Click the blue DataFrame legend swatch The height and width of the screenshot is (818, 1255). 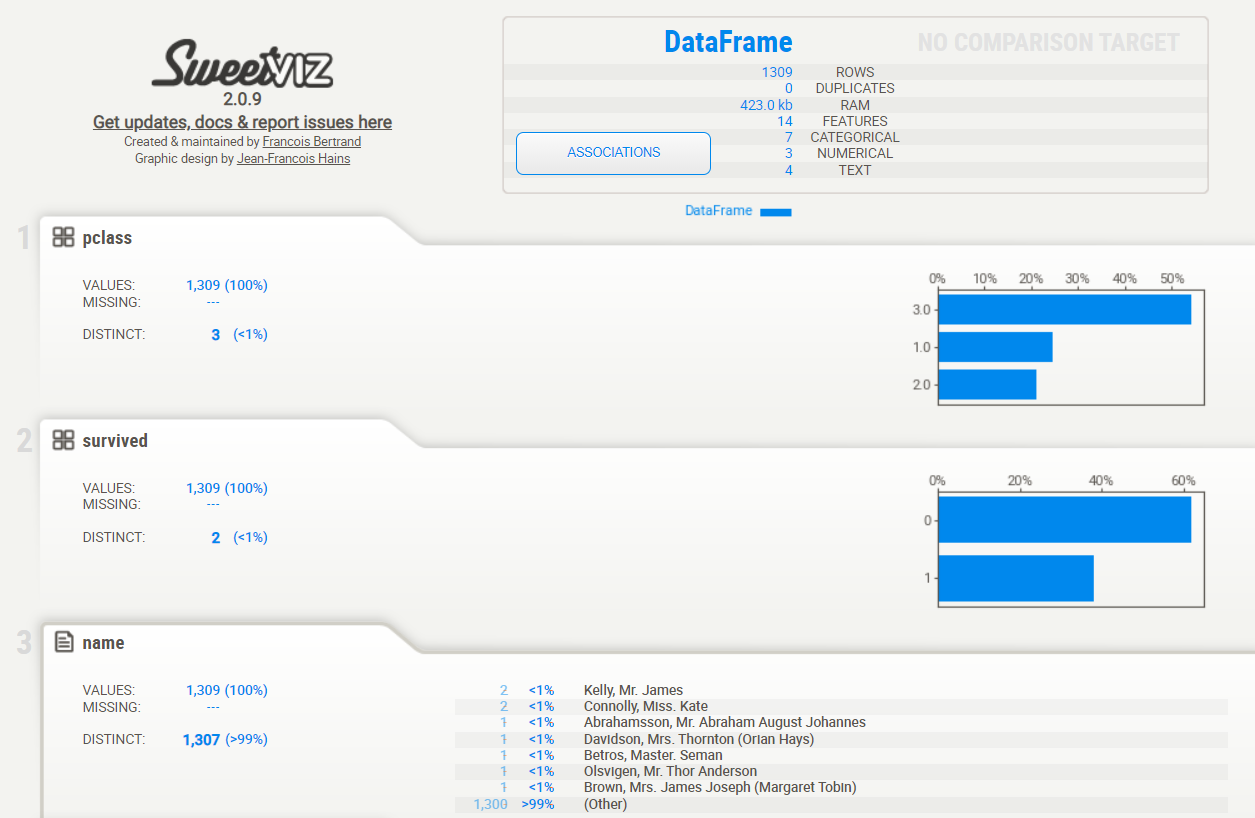[x=775, y=211]
